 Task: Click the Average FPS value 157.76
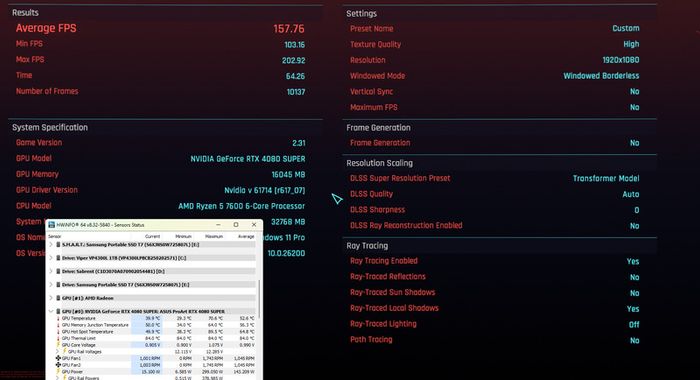(x=289, y=29)
